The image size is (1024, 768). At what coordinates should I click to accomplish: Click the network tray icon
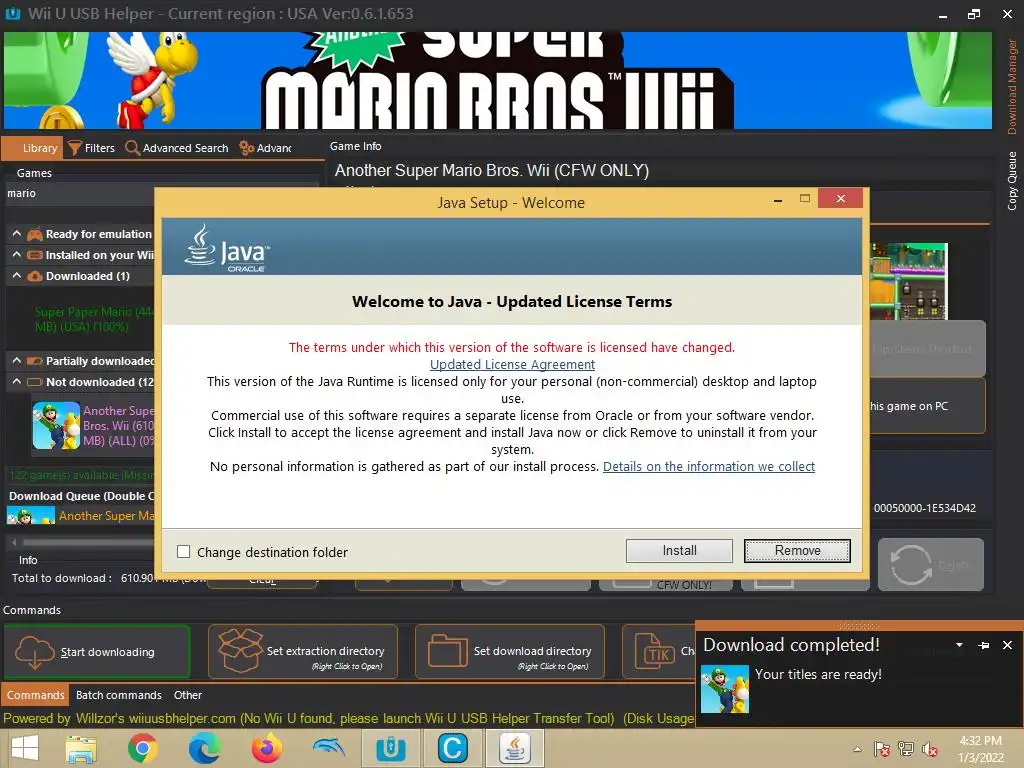(x=906, y=748)
